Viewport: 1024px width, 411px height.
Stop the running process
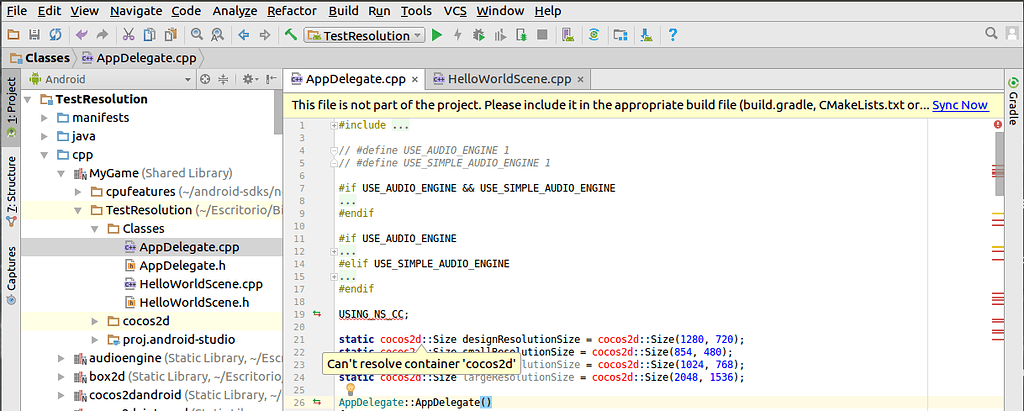[x=541, y=35]
